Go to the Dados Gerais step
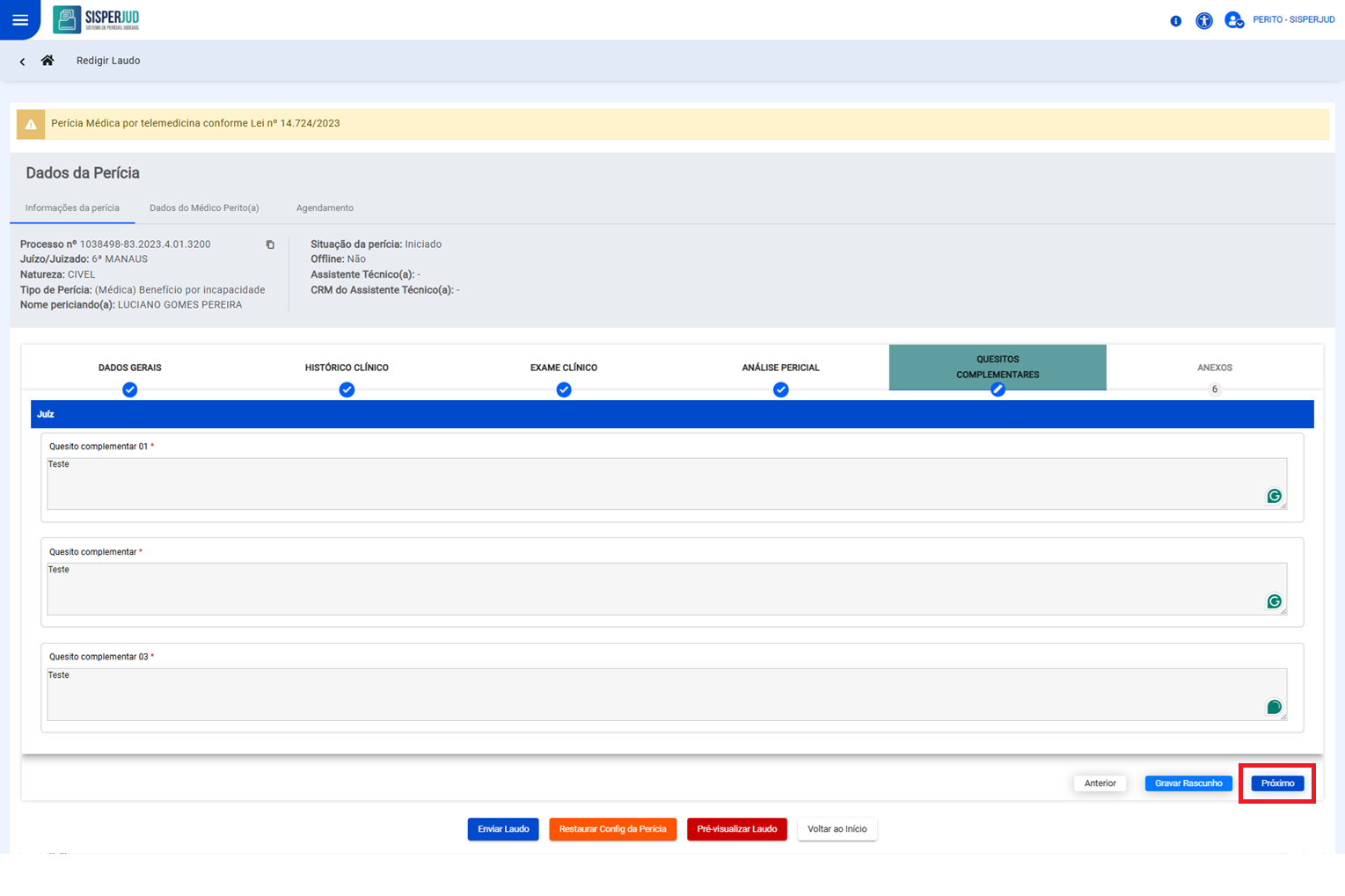1345x896 pixels. 130,368
